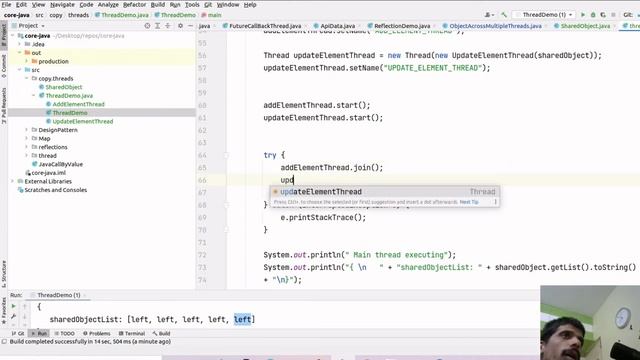Click Next Tip link in suggestion popup

[469, 202]
